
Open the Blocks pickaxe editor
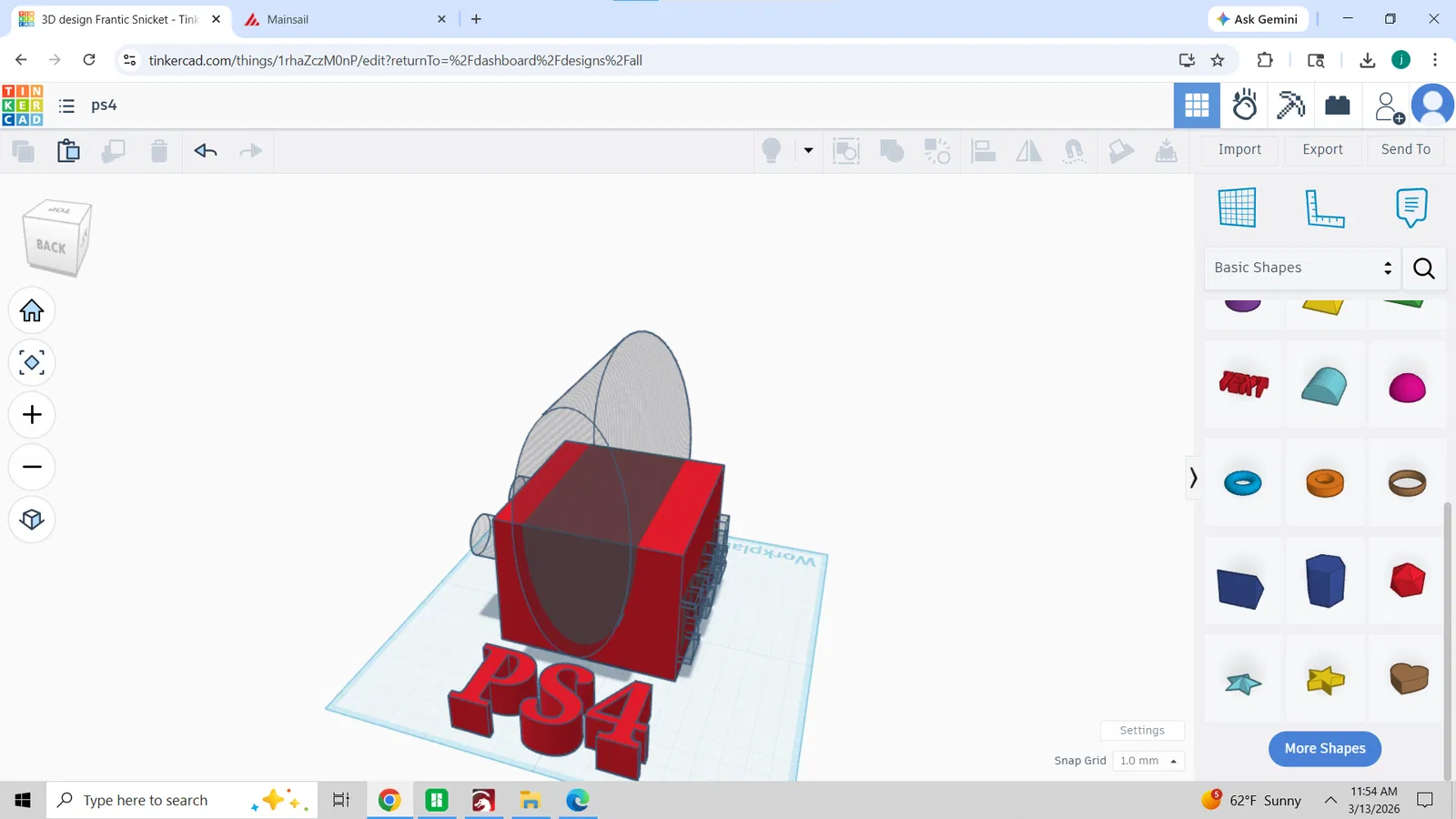pos(1290,106)
